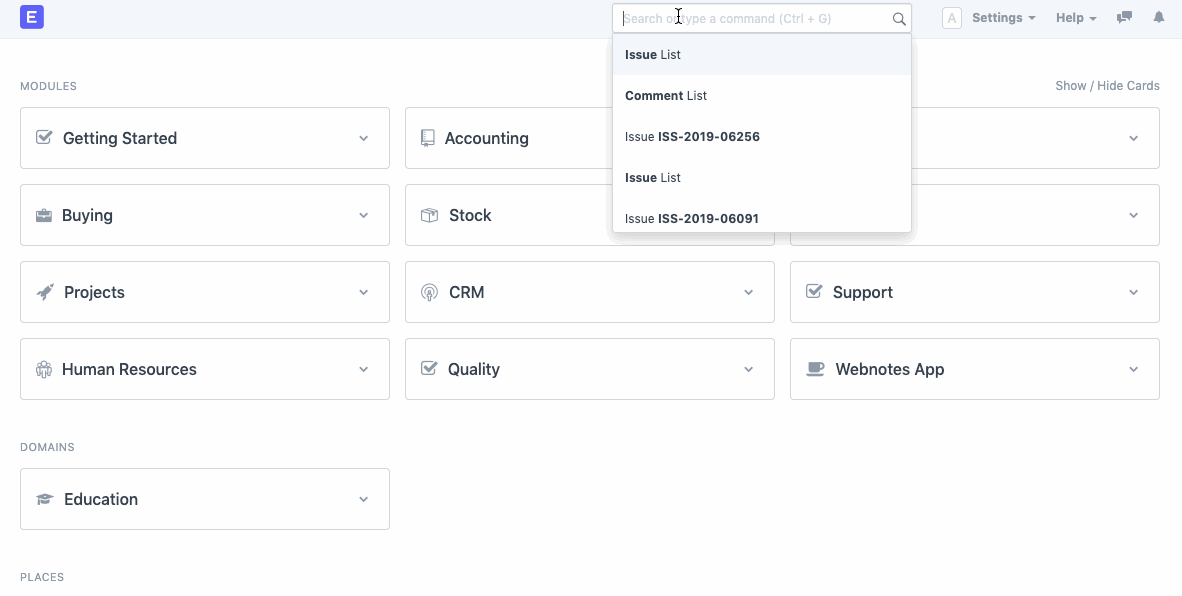Click the Projects rocket icon

(45, 292)
